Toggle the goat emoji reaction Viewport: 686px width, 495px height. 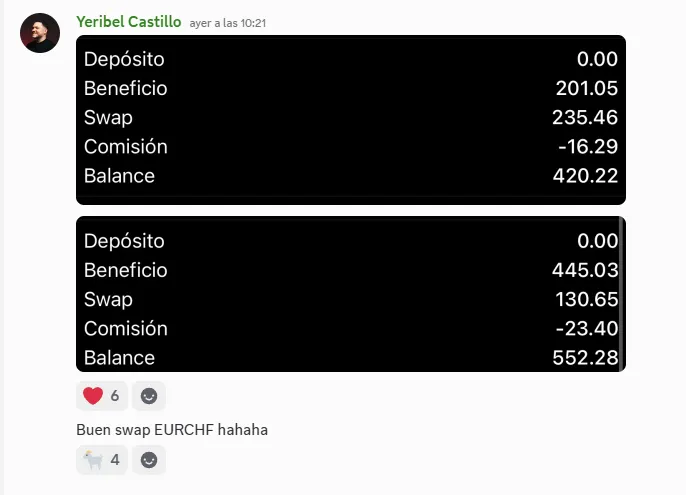pos(102,460)
